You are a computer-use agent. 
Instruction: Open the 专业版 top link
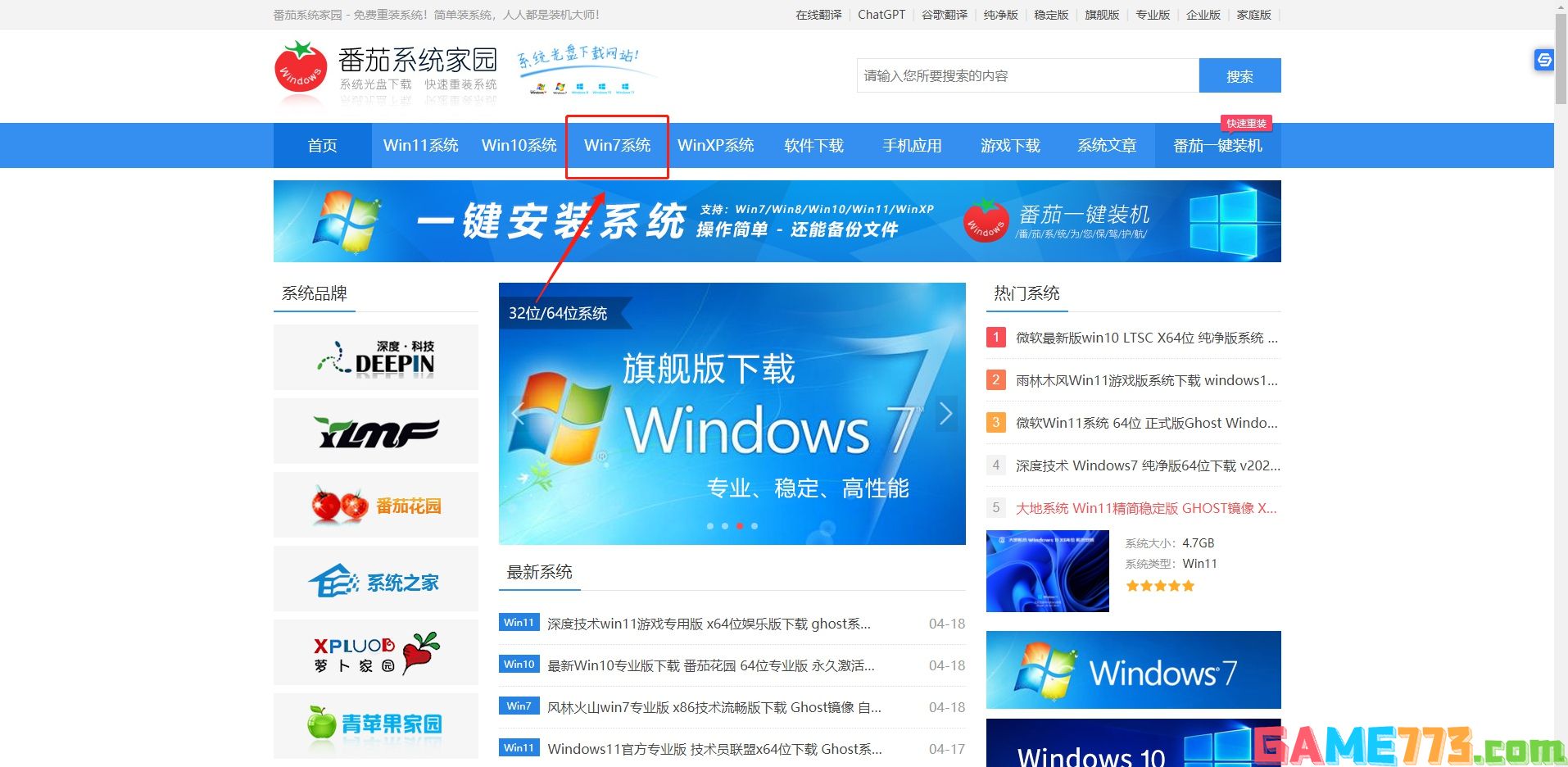1153,15
